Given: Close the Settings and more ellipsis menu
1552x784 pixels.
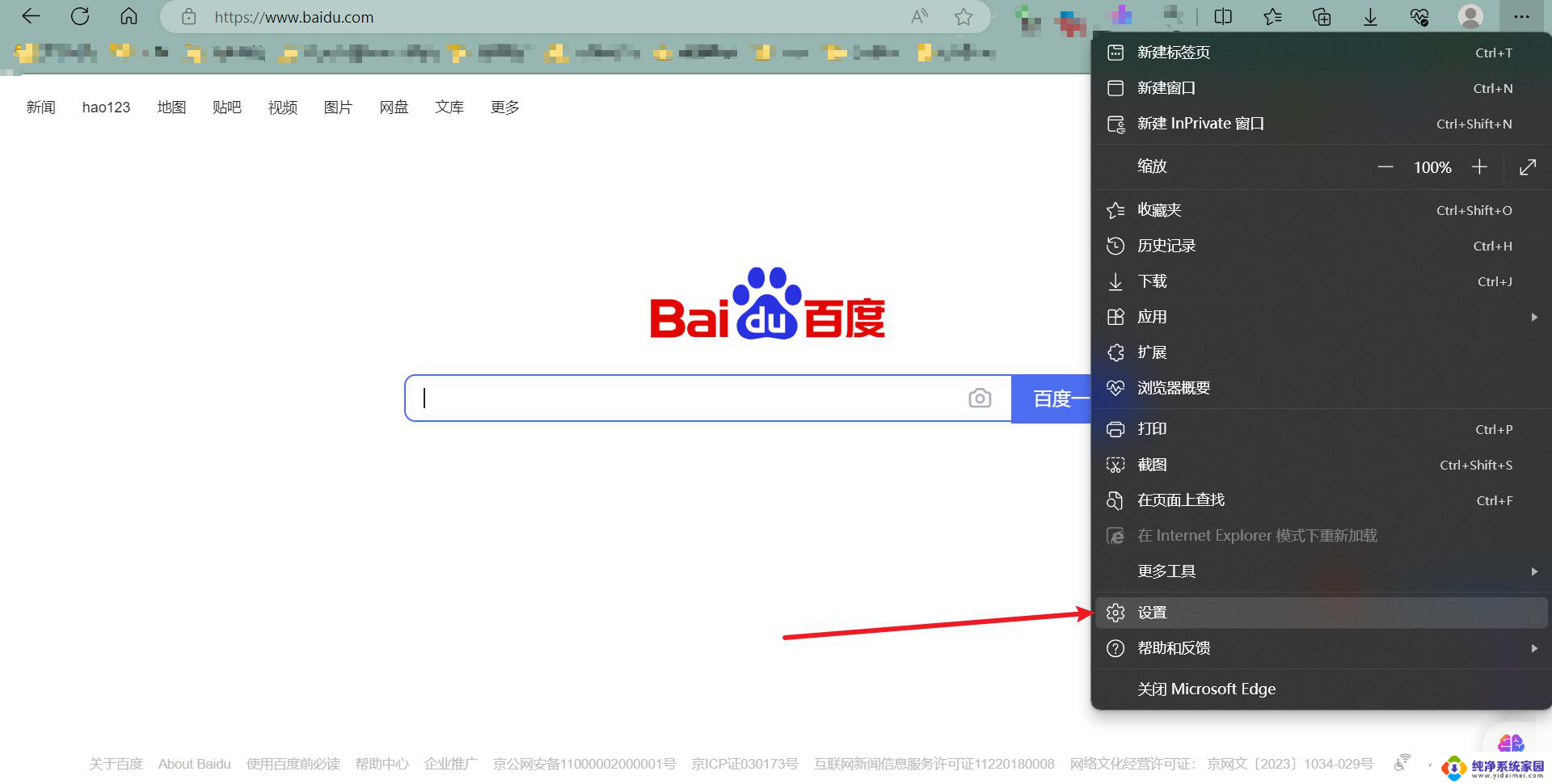Looking at the screenshot, I should coord(1521,16).
